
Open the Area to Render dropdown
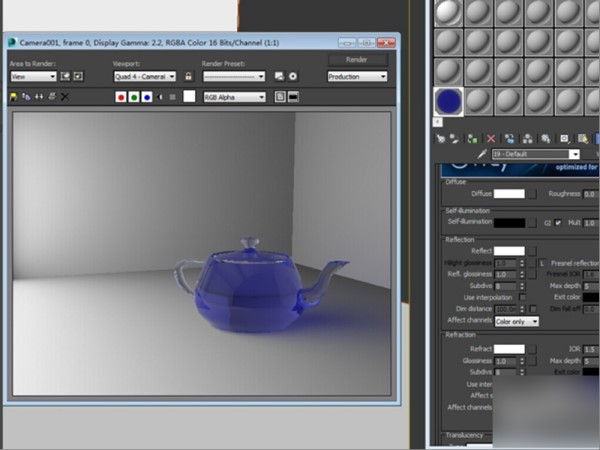click(33, 76)
